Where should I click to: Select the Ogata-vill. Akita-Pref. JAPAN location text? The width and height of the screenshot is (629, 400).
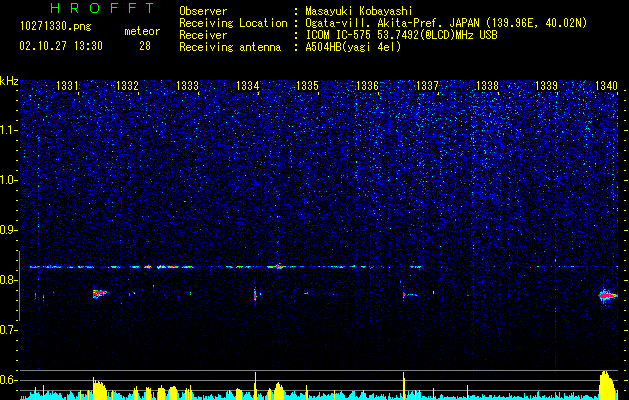point(446,24)
